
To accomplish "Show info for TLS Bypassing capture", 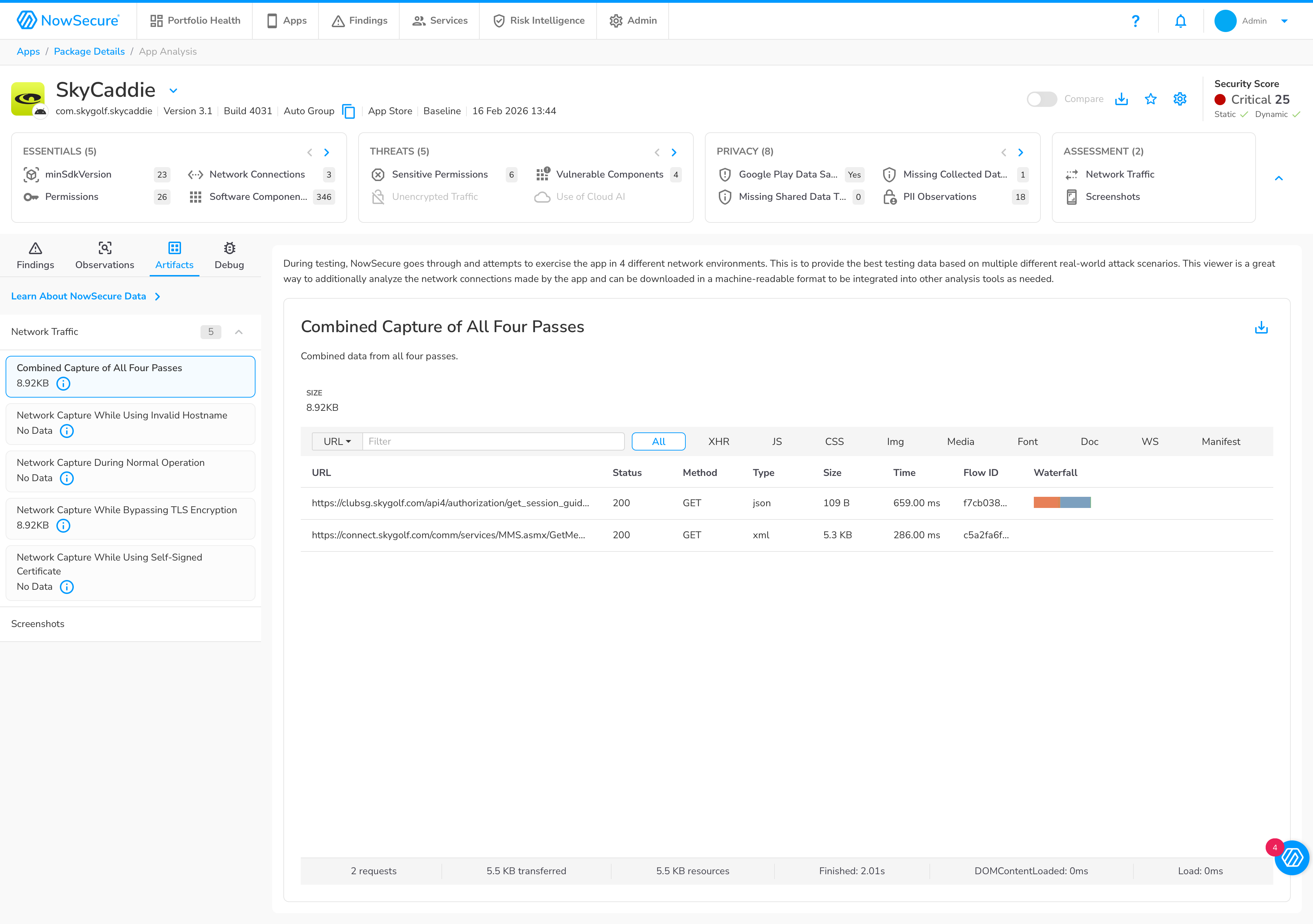I will (63, 525).
